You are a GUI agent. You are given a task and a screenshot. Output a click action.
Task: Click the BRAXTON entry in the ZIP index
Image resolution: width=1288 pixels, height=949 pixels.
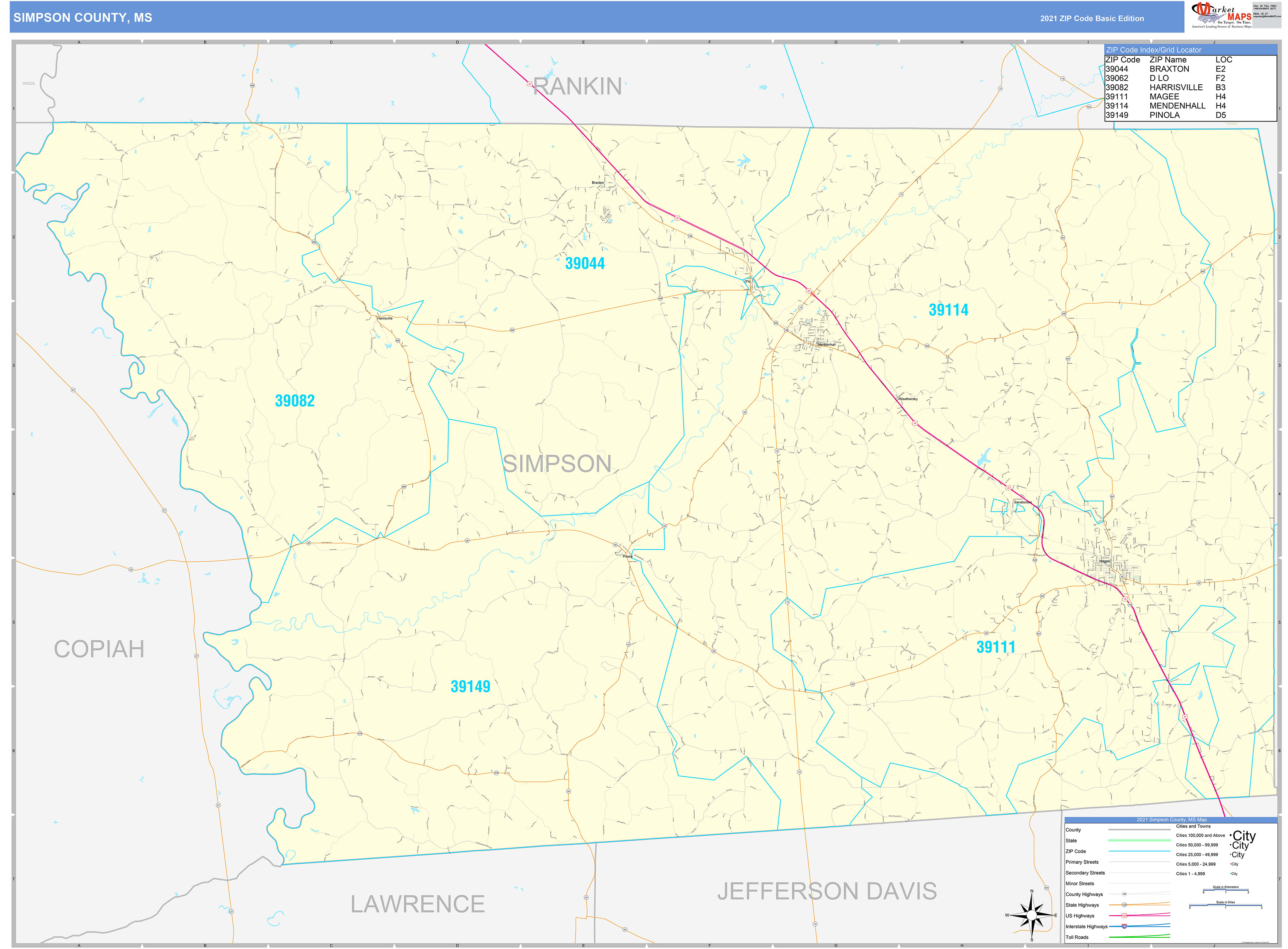pyautogui.click(x=1169, y=69)
